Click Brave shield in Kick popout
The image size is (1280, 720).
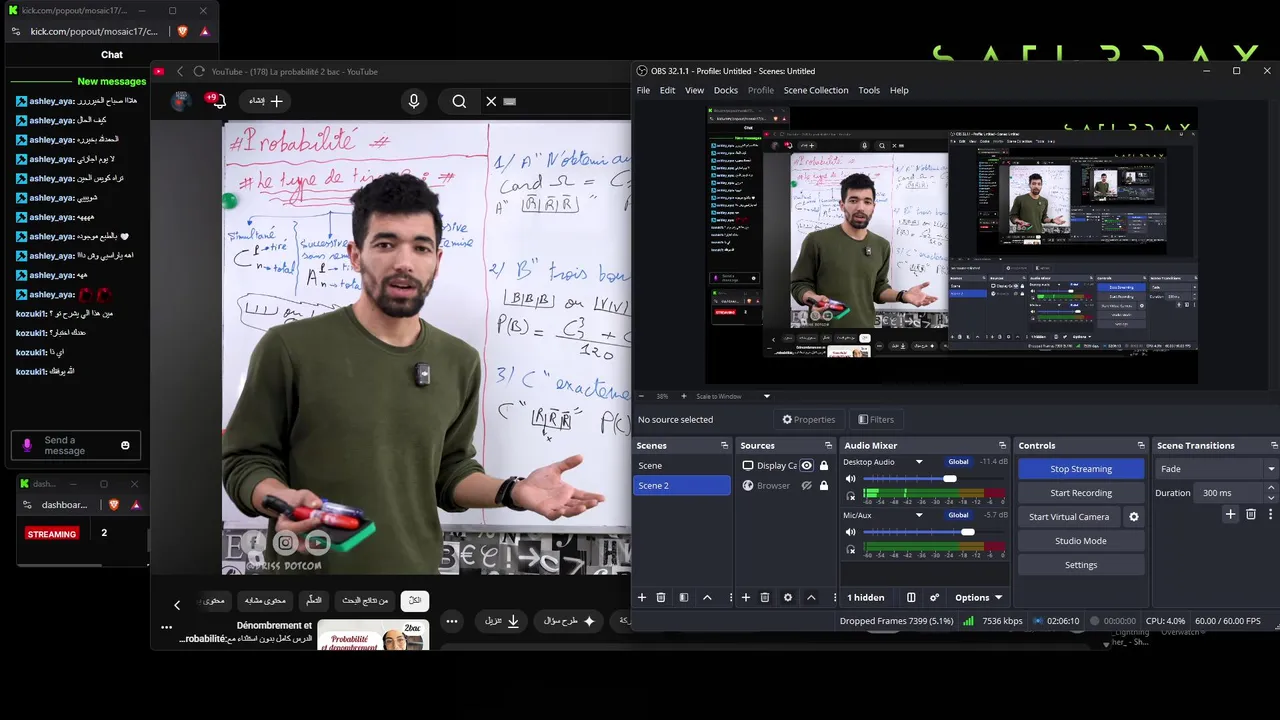tap(182, 32)
